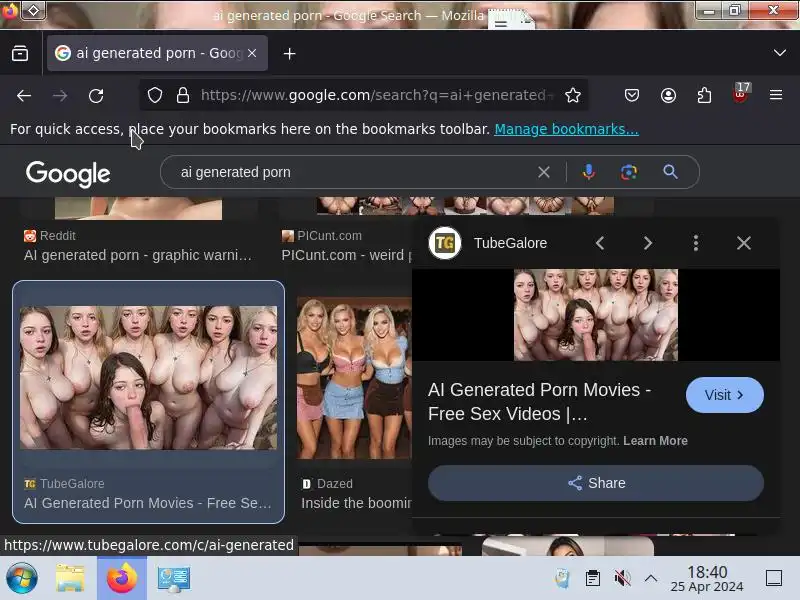Go to Google home via logo
The width and height of the screenshot is (800, 600).
pyautogui.click(x=68, y=174)
